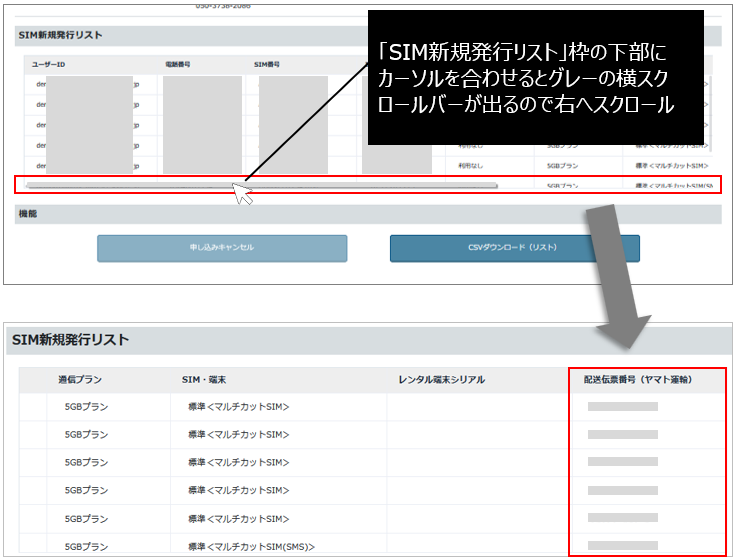Click the first delivery slip number in lower table
The height and width of the screenshot is (560, 735).
(x=622, y=407)
